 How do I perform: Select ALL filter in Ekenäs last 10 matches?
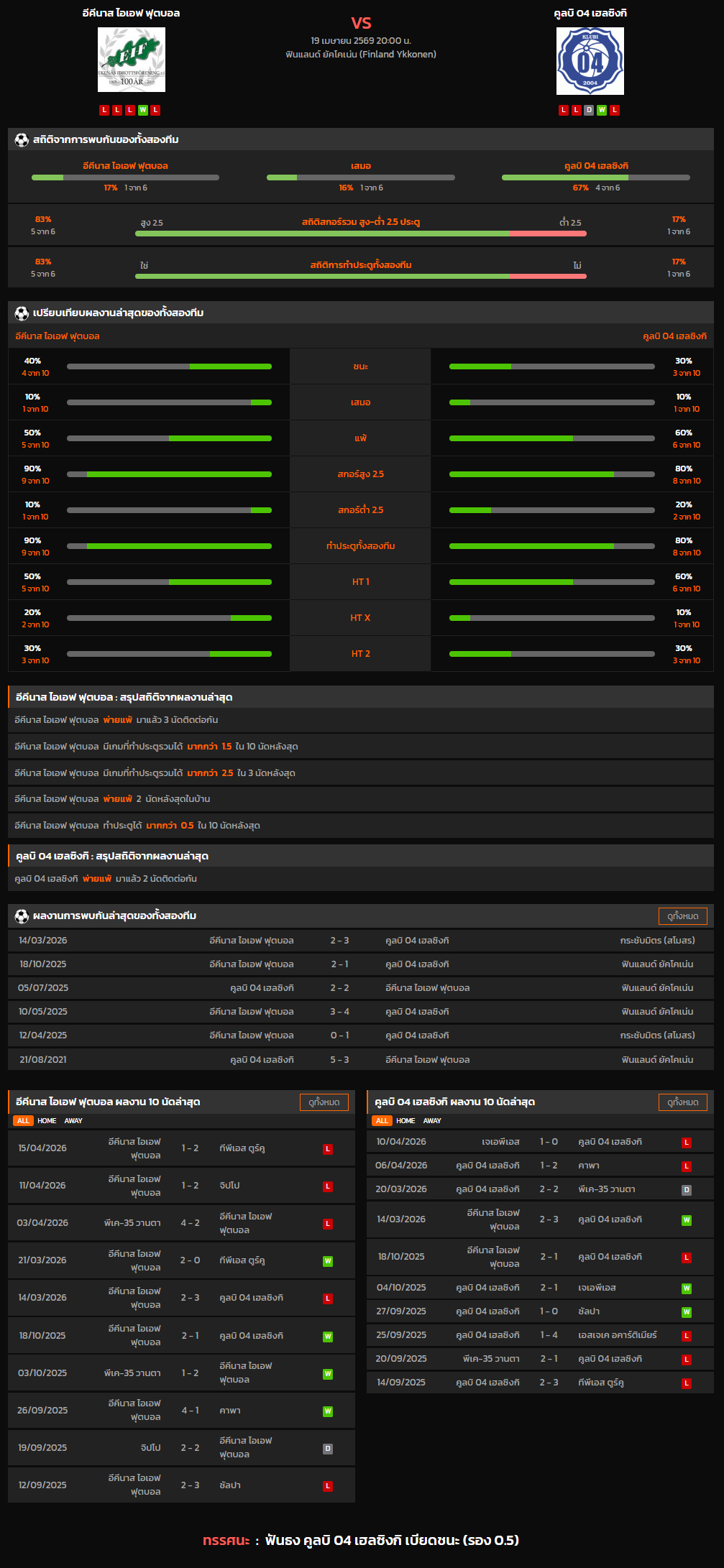(x=23, y=1121)
